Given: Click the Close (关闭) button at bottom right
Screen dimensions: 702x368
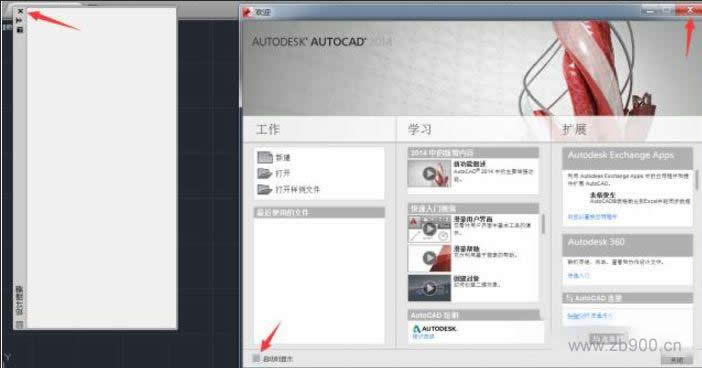Looking at the screenshot, I should [676, 359].
